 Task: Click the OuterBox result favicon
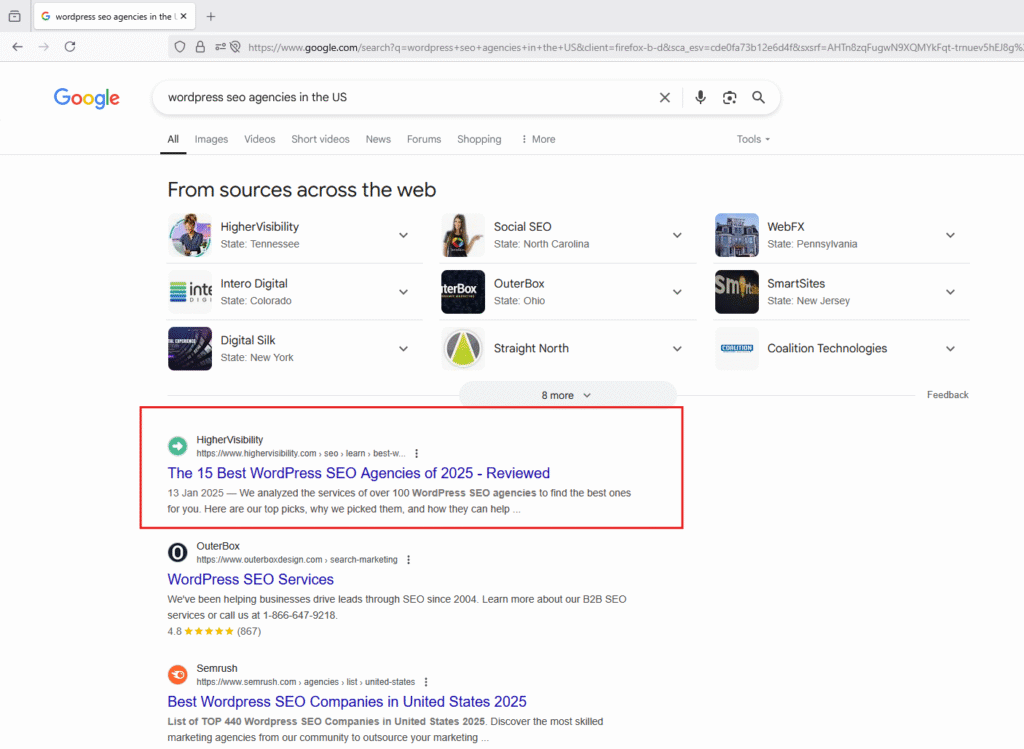click(178, 552)
